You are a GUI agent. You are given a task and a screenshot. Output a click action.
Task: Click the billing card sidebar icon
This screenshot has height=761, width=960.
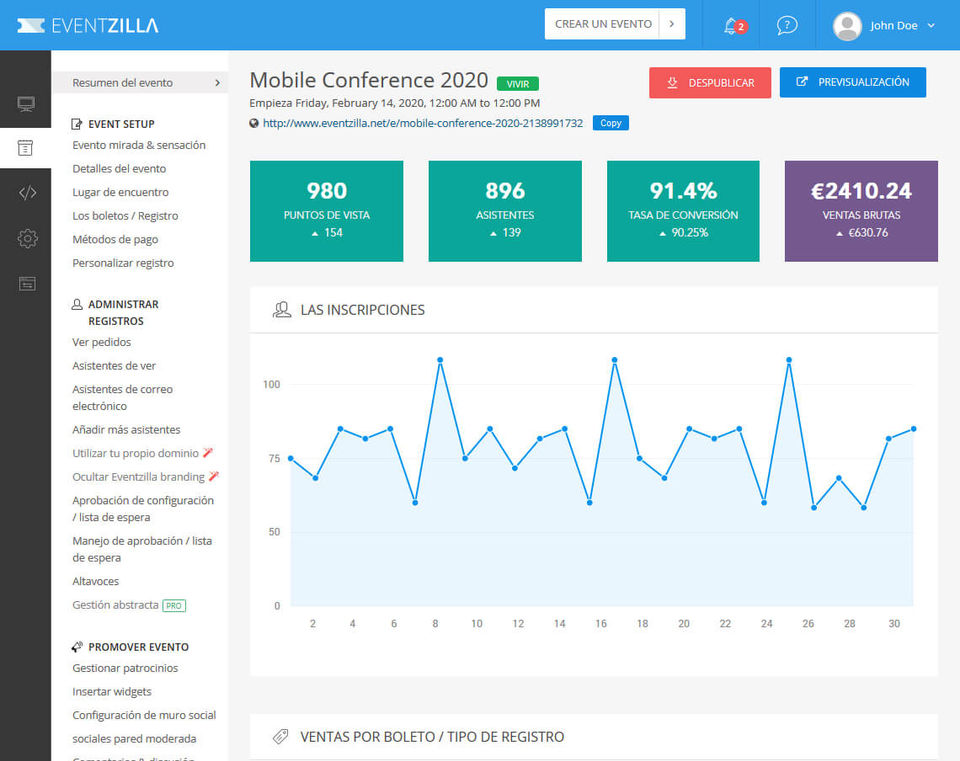[27, 283]
